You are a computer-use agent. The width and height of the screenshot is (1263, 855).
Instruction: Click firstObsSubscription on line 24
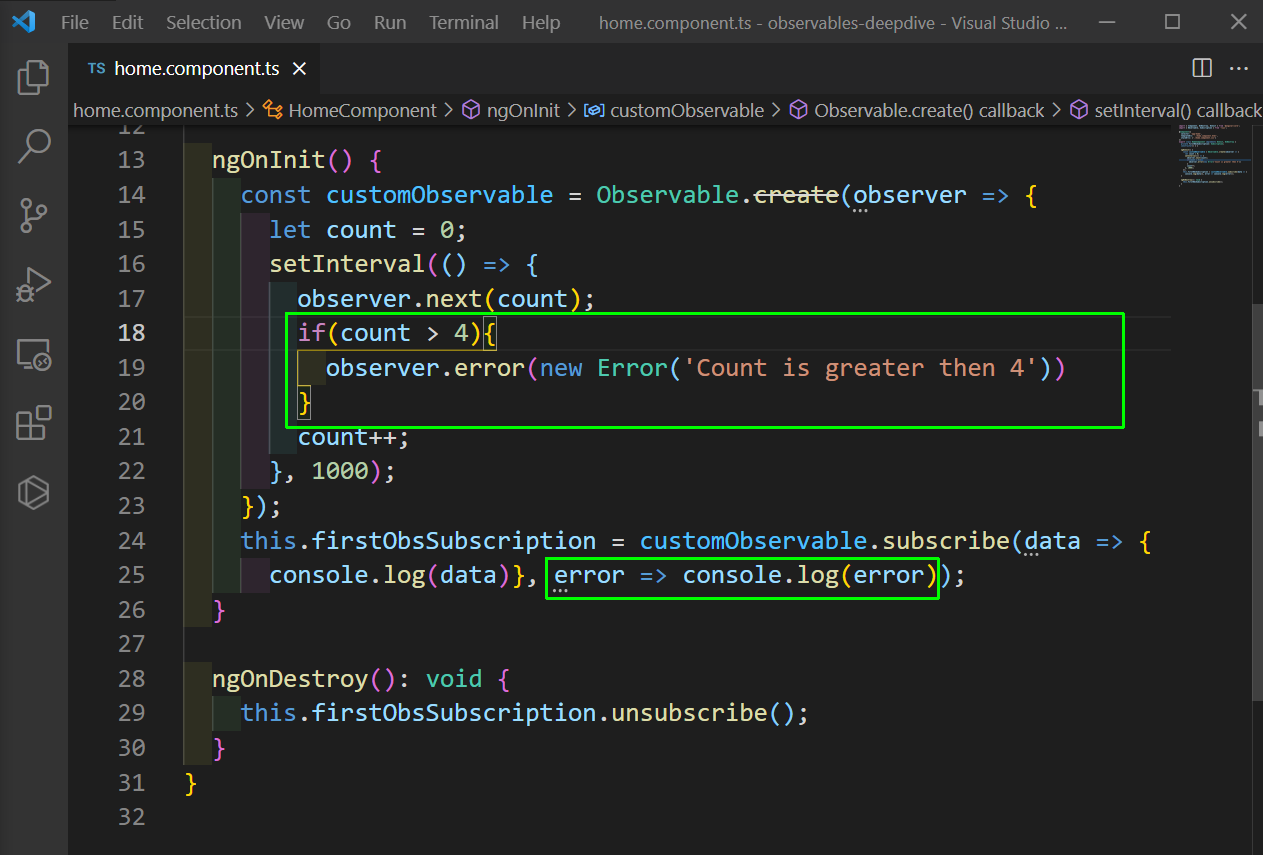point(454,541)
